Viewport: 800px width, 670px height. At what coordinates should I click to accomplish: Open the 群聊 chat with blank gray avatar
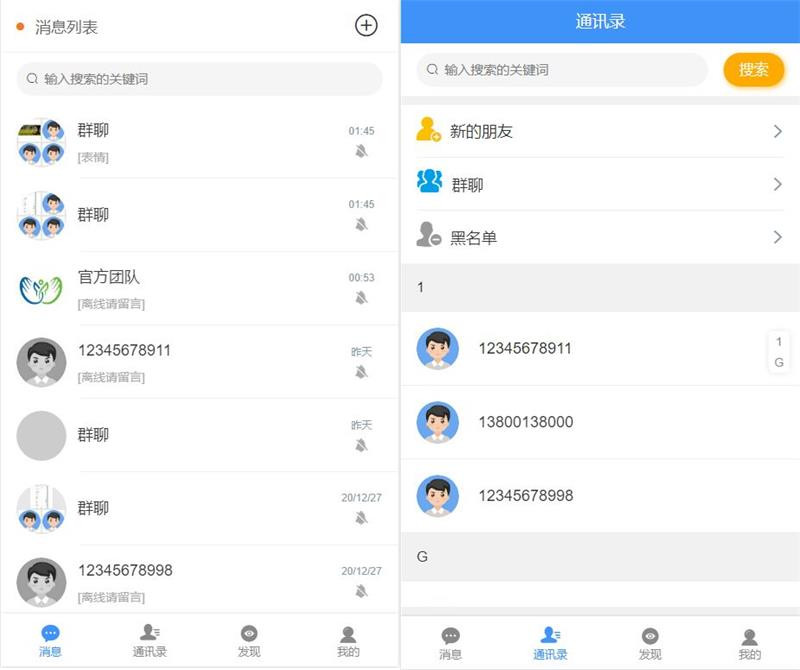[199, 435]
